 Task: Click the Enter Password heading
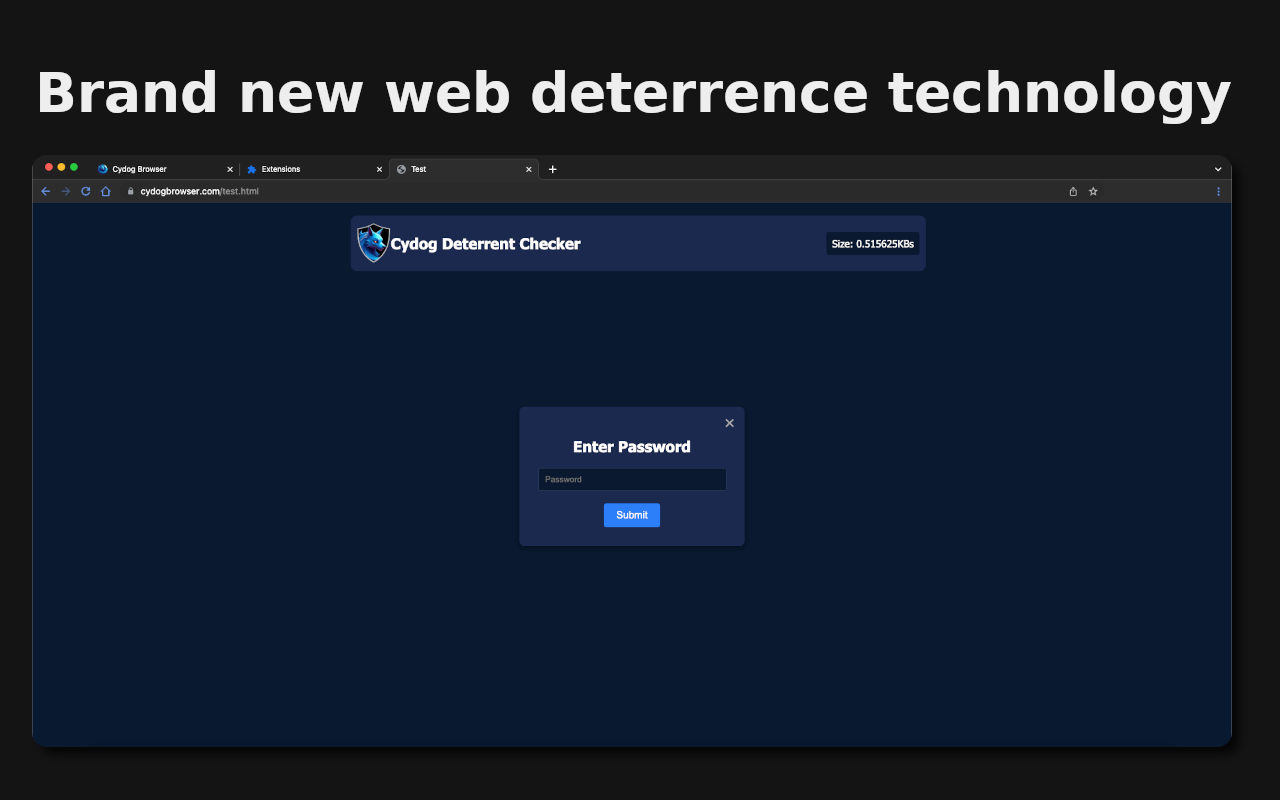tap(632, 447)
